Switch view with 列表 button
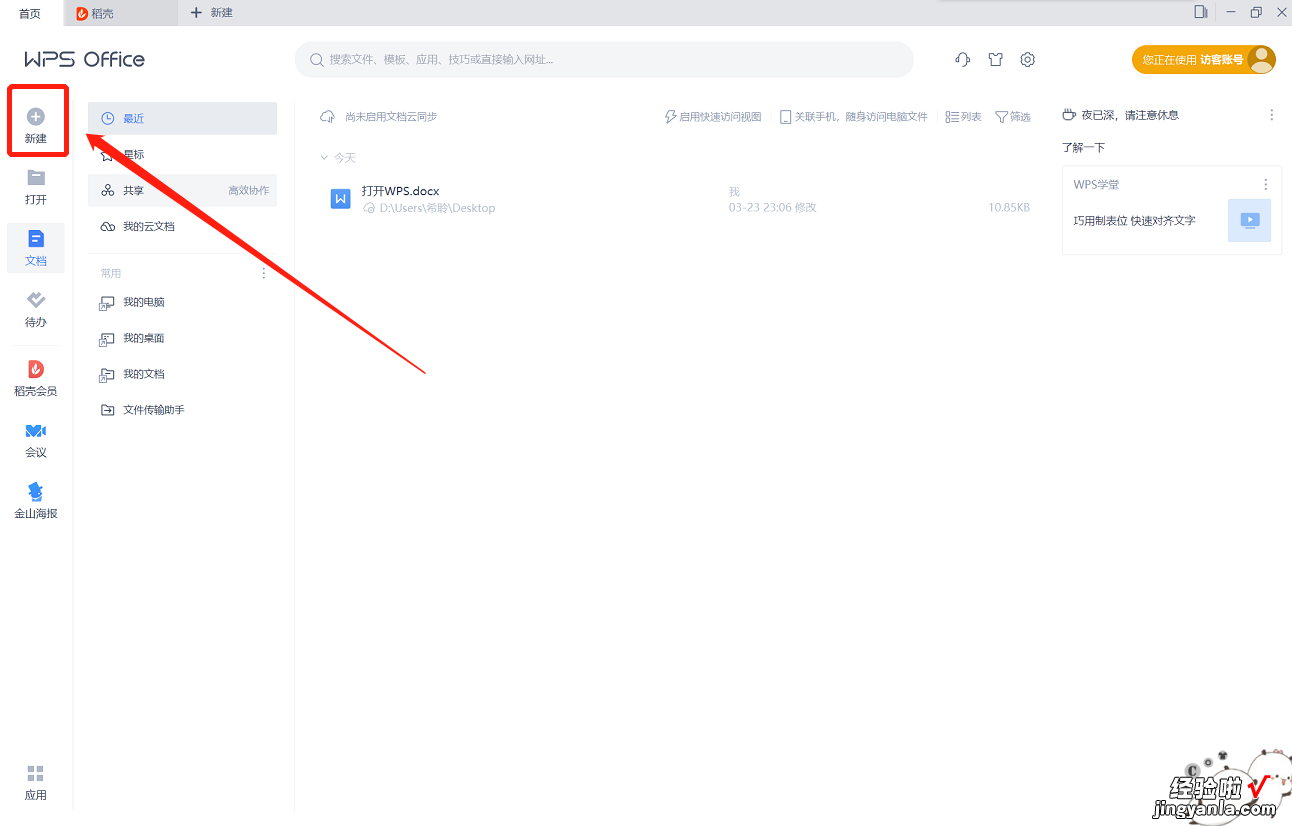The height and width of the screenshot is (826, 1292). tap(964, 117)
